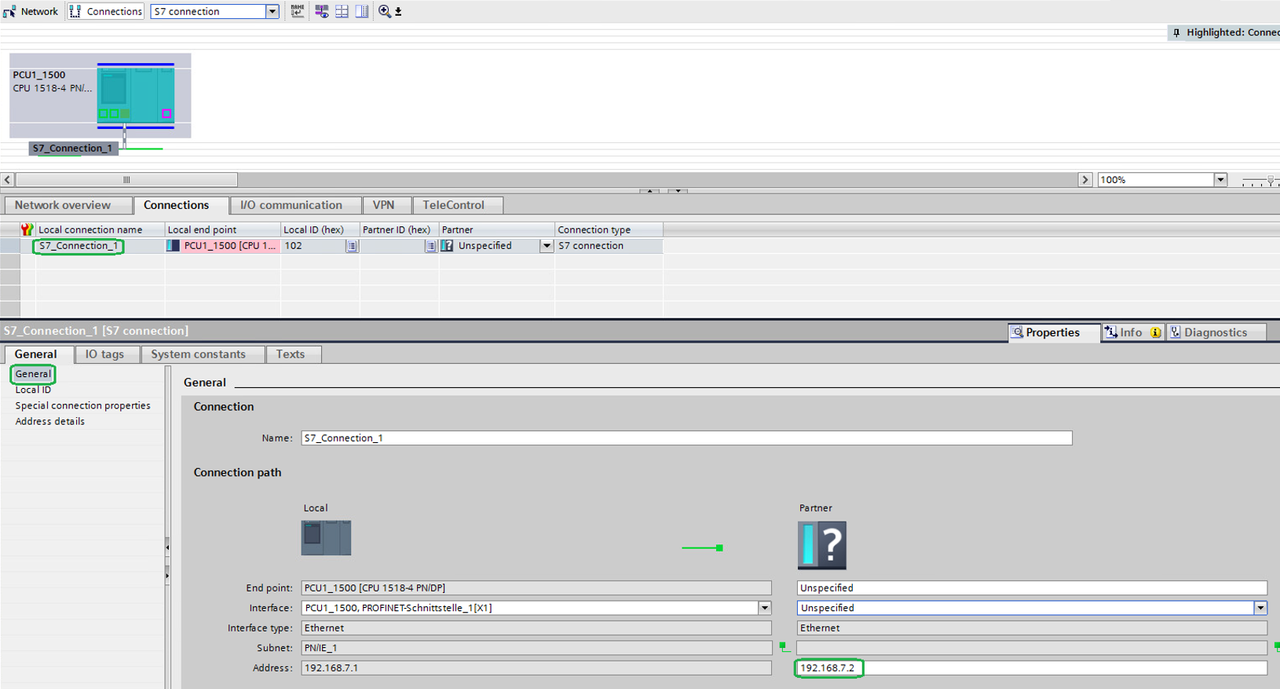Image resolution: width=1280 pixels, height=689 pixels.
Task: Activate the Connections mode button
Action: [x=106, y=11]
